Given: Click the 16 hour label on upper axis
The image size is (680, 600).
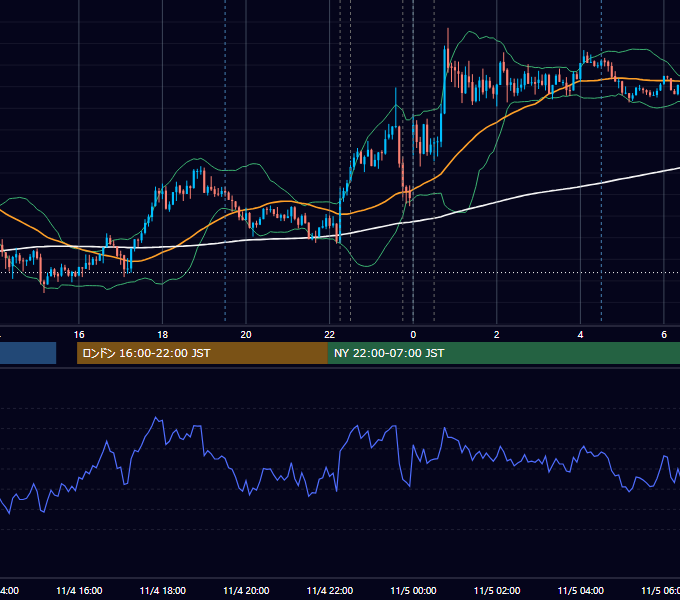Looking at the screenshot, I should (79, 335).
